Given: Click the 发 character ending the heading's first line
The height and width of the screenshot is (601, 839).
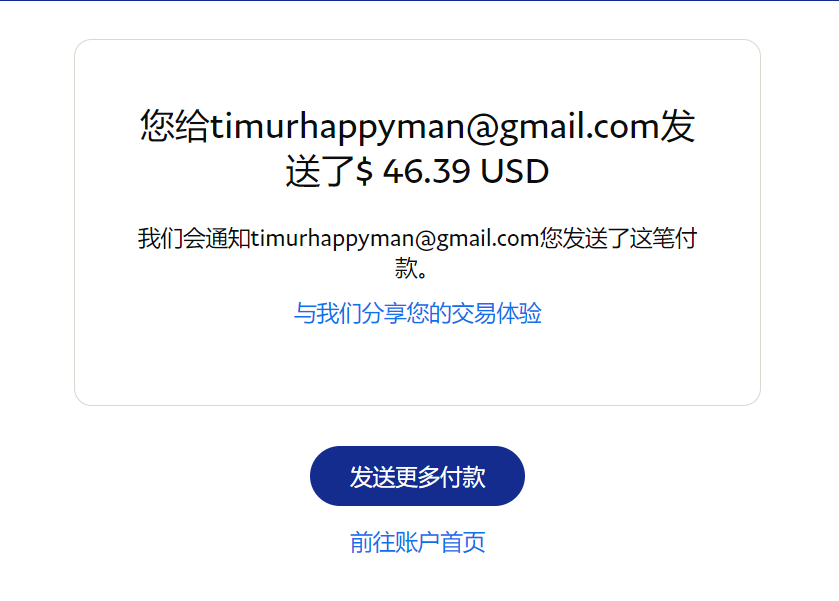Looking at the screenshot, I should [677, 126].
